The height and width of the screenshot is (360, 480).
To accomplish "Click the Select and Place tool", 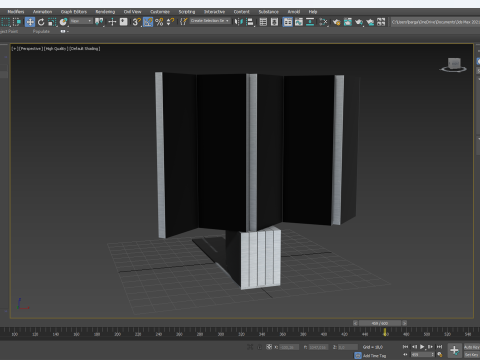I will pos(63,22).
